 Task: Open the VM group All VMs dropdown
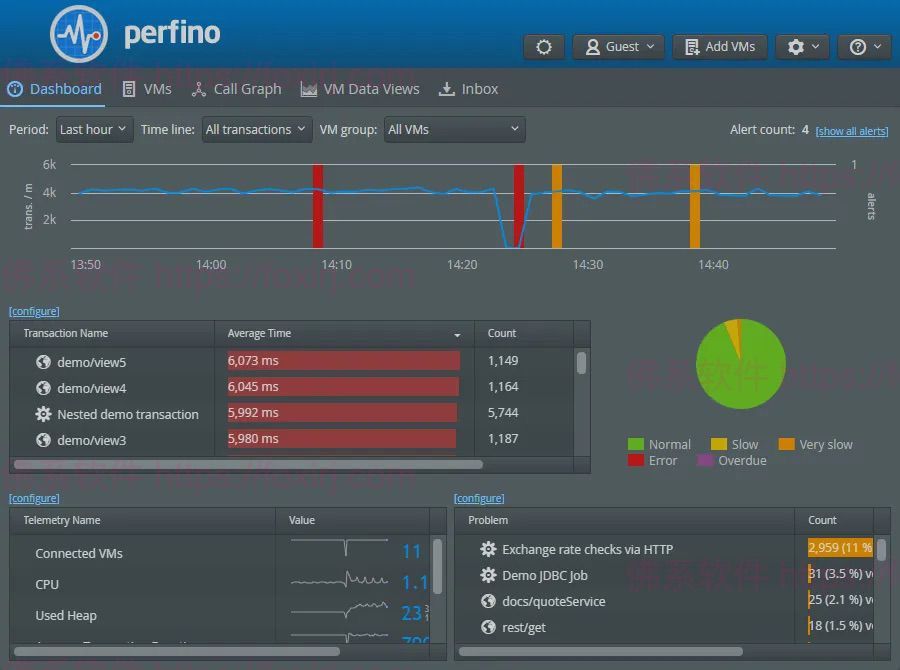coord(455,128)
